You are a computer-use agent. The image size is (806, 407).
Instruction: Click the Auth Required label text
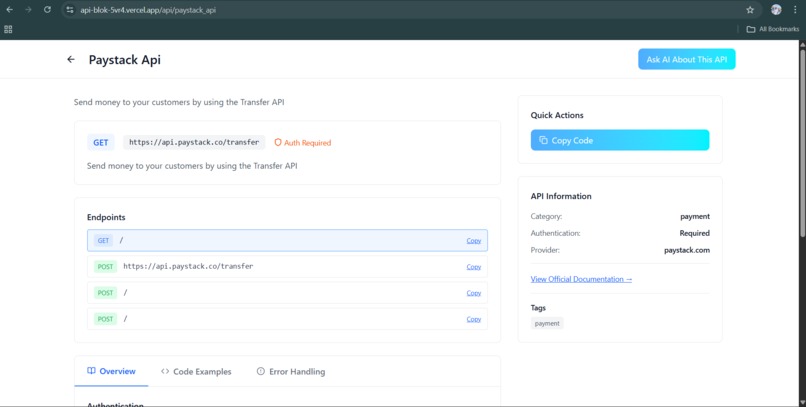click(307, 143)
